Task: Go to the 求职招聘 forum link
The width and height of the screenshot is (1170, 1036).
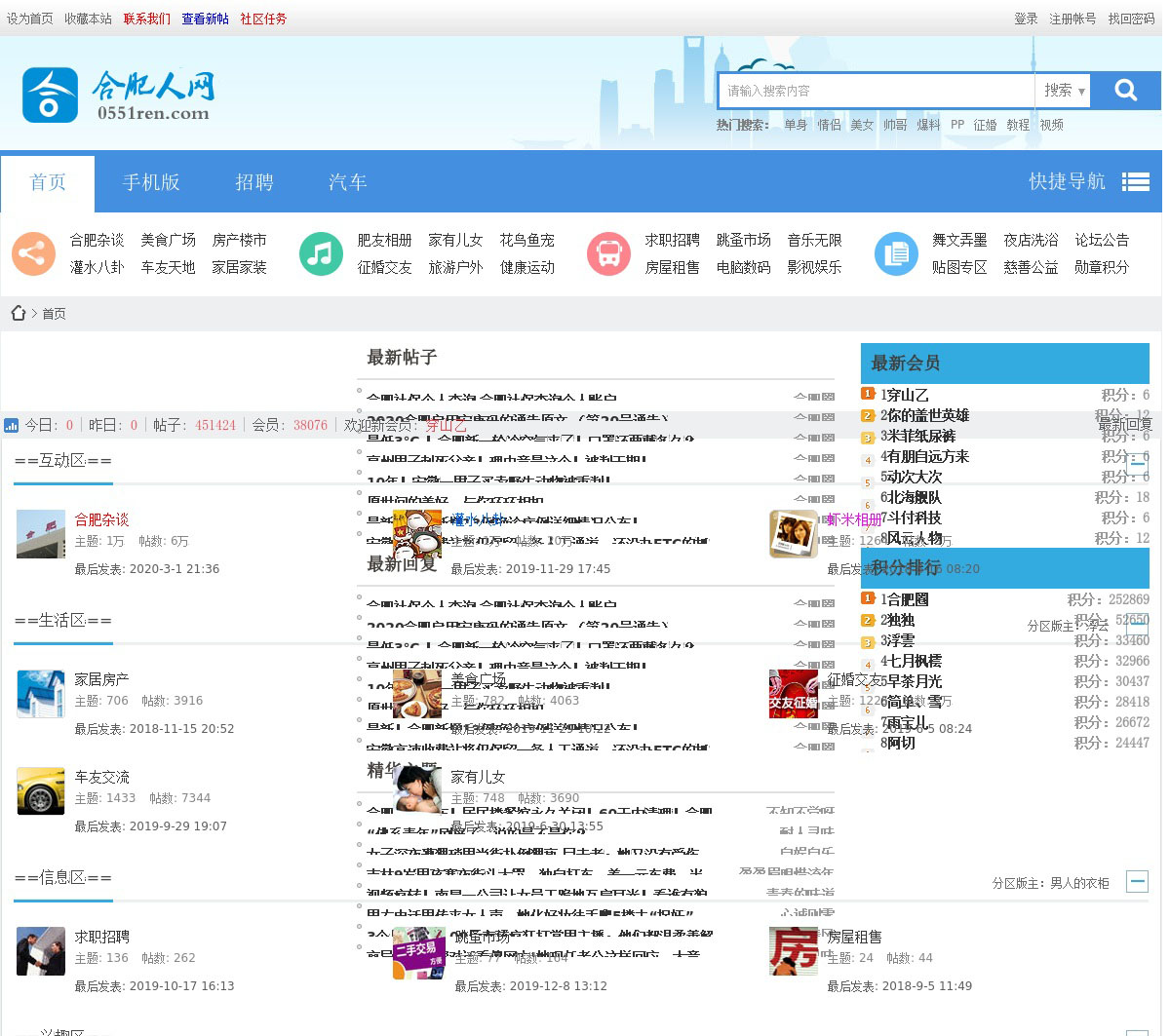Action: click(101, 937)
